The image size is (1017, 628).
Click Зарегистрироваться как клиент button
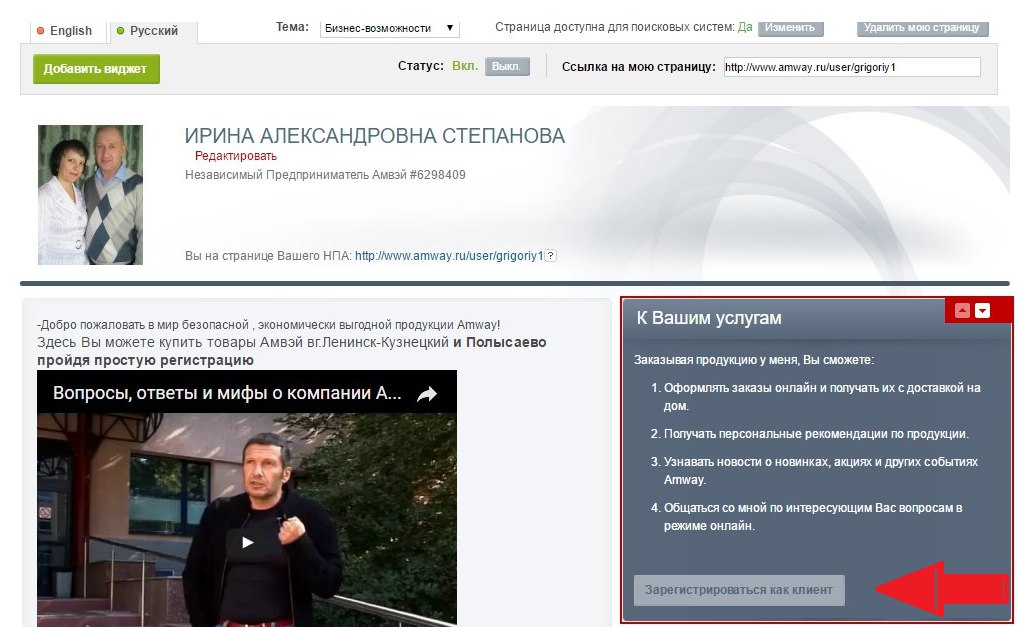pyautogui.click(x=739, y=590)
